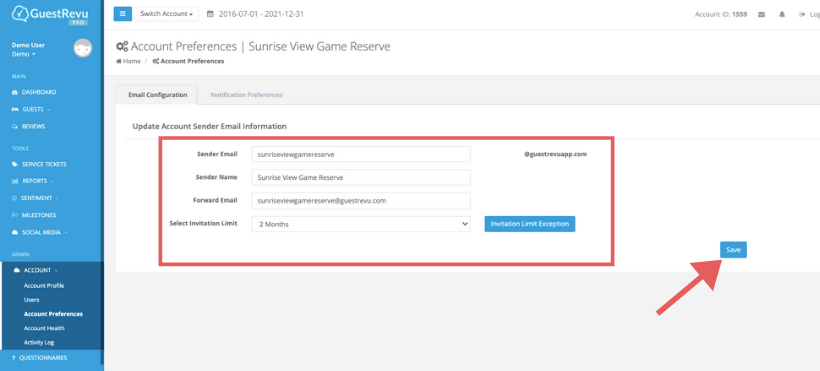The width and height of the screenshot is (820, 371).
Task: Open notifications bell icon
Action: click(782, 15)
